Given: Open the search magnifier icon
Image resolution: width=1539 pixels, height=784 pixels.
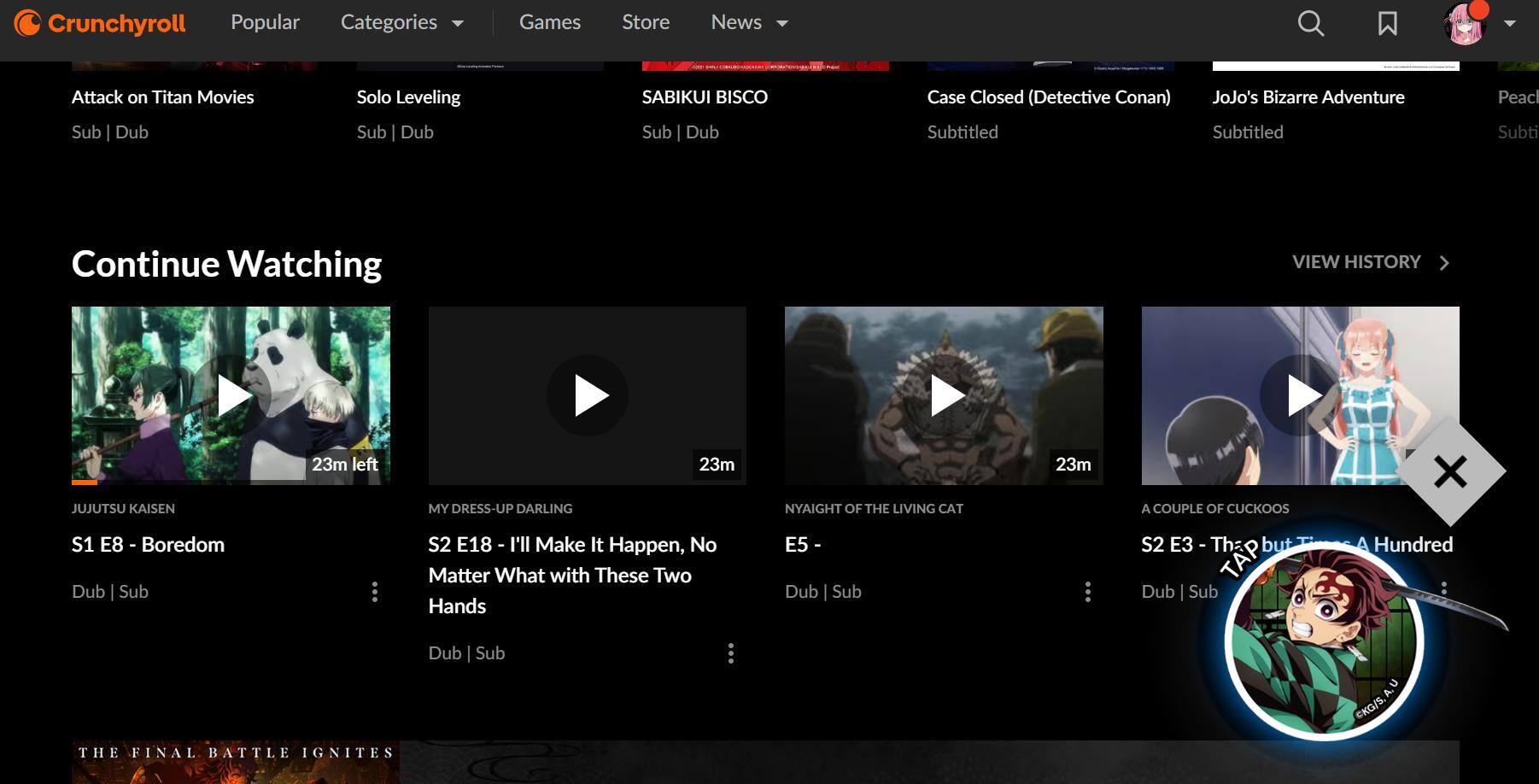Looking at the screenshot, I should (x=1310, y=23).
